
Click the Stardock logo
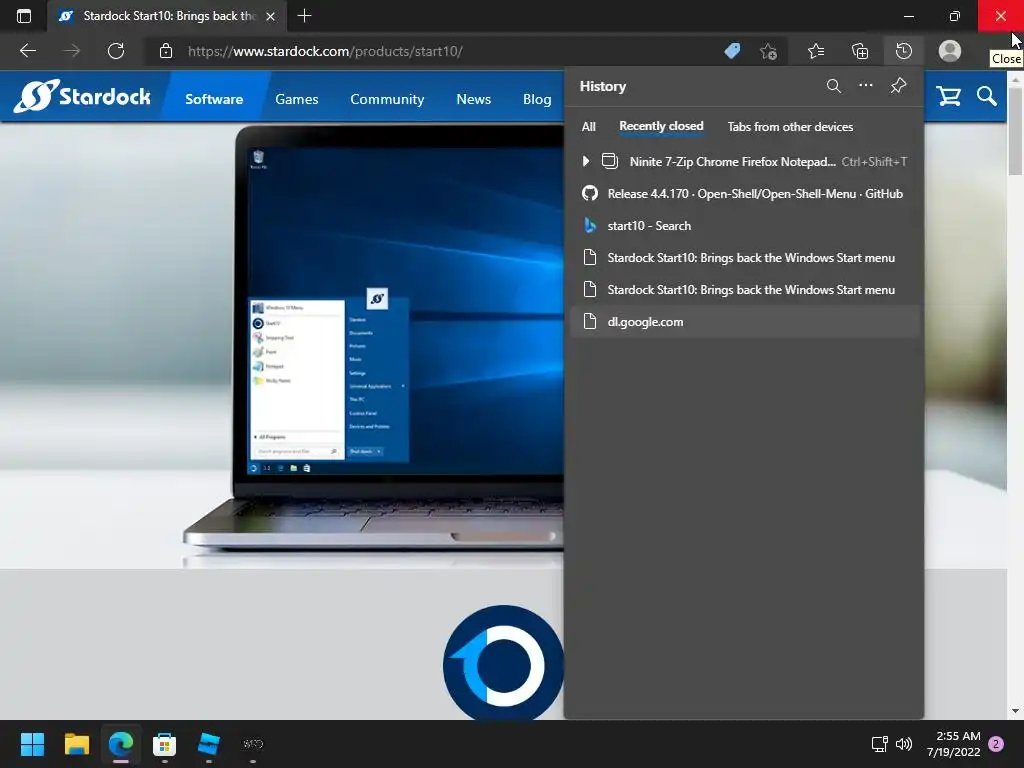coord(82,96)
